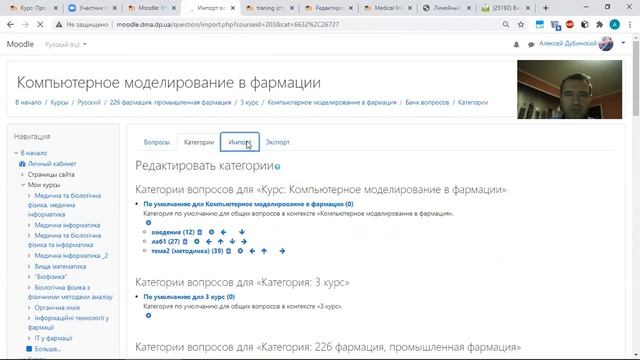Screen dimensions: 640x360
Task: Click 3 курс breadcrumb link
Action: (x=249, y=102)
